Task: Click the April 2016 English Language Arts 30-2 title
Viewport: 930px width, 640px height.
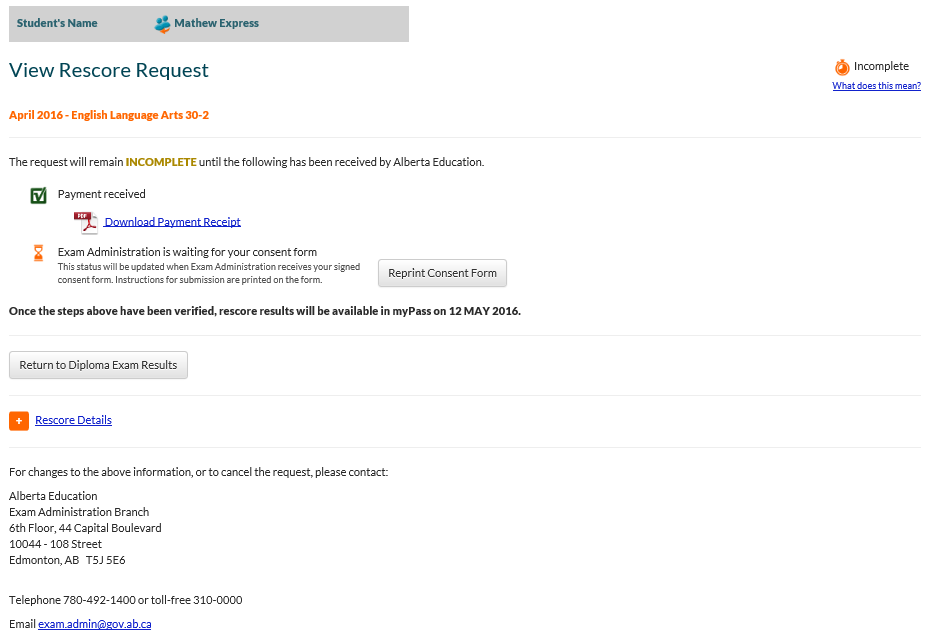Action: [x=109, y=115]
